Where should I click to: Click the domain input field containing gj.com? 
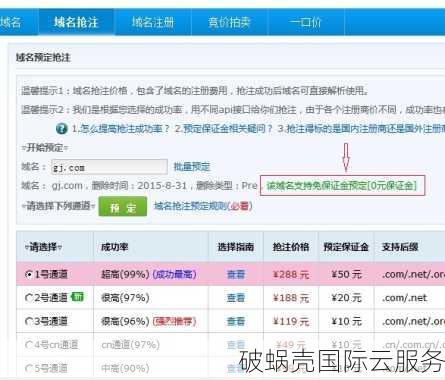[109, 167]
